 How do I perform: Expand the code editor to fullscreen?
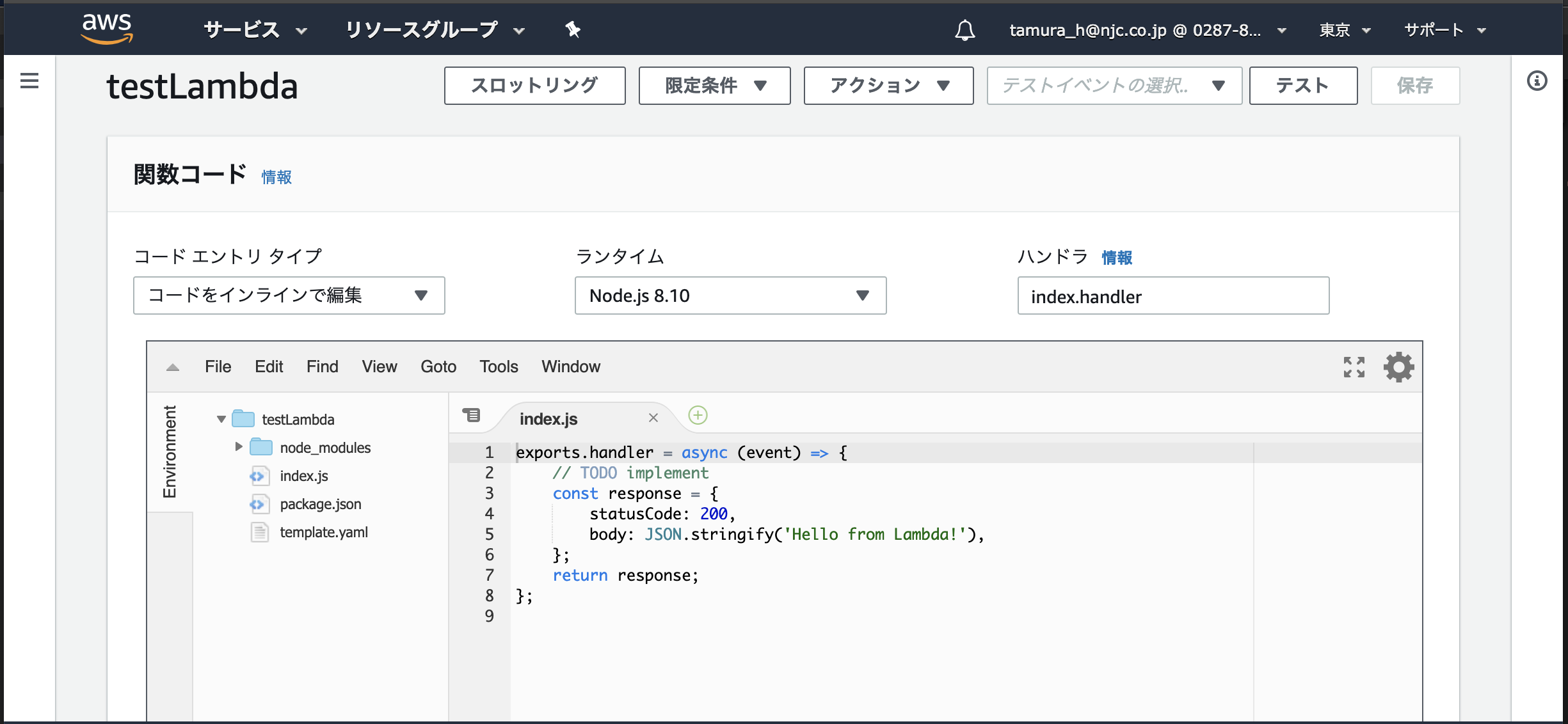click(1354, 366)
